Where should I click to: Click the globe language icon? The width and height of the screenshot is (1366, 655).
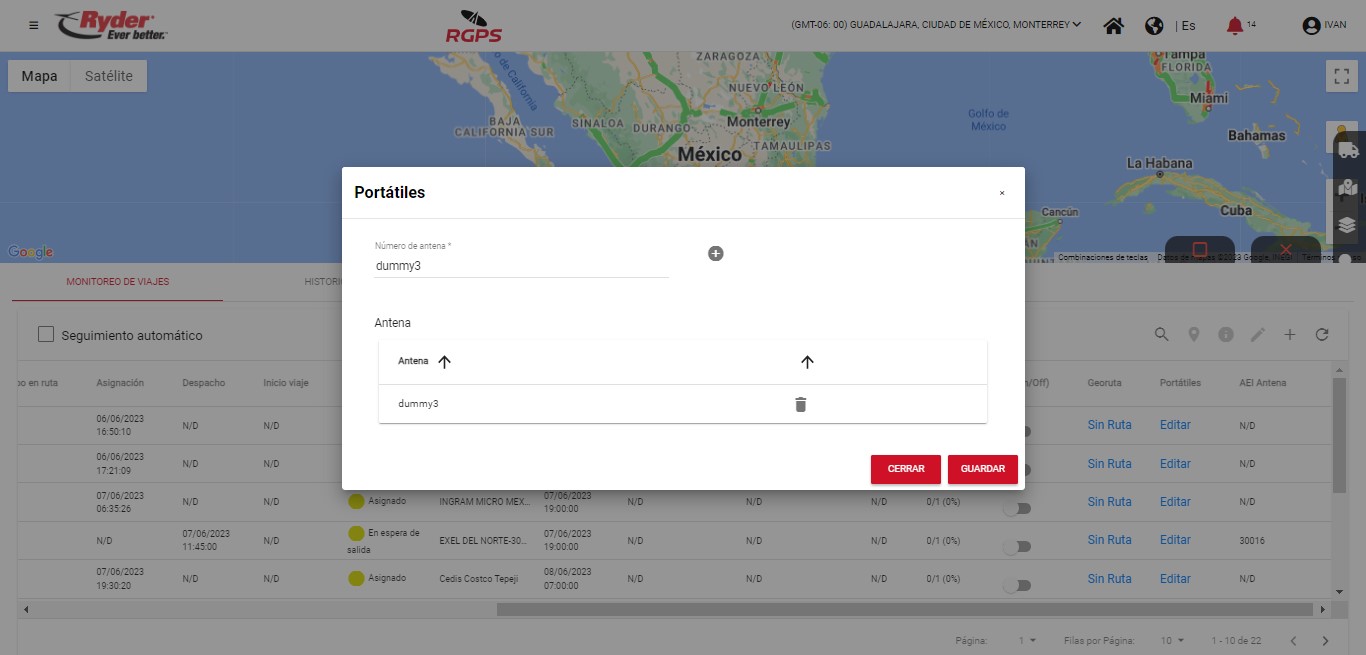(1154, 26)
